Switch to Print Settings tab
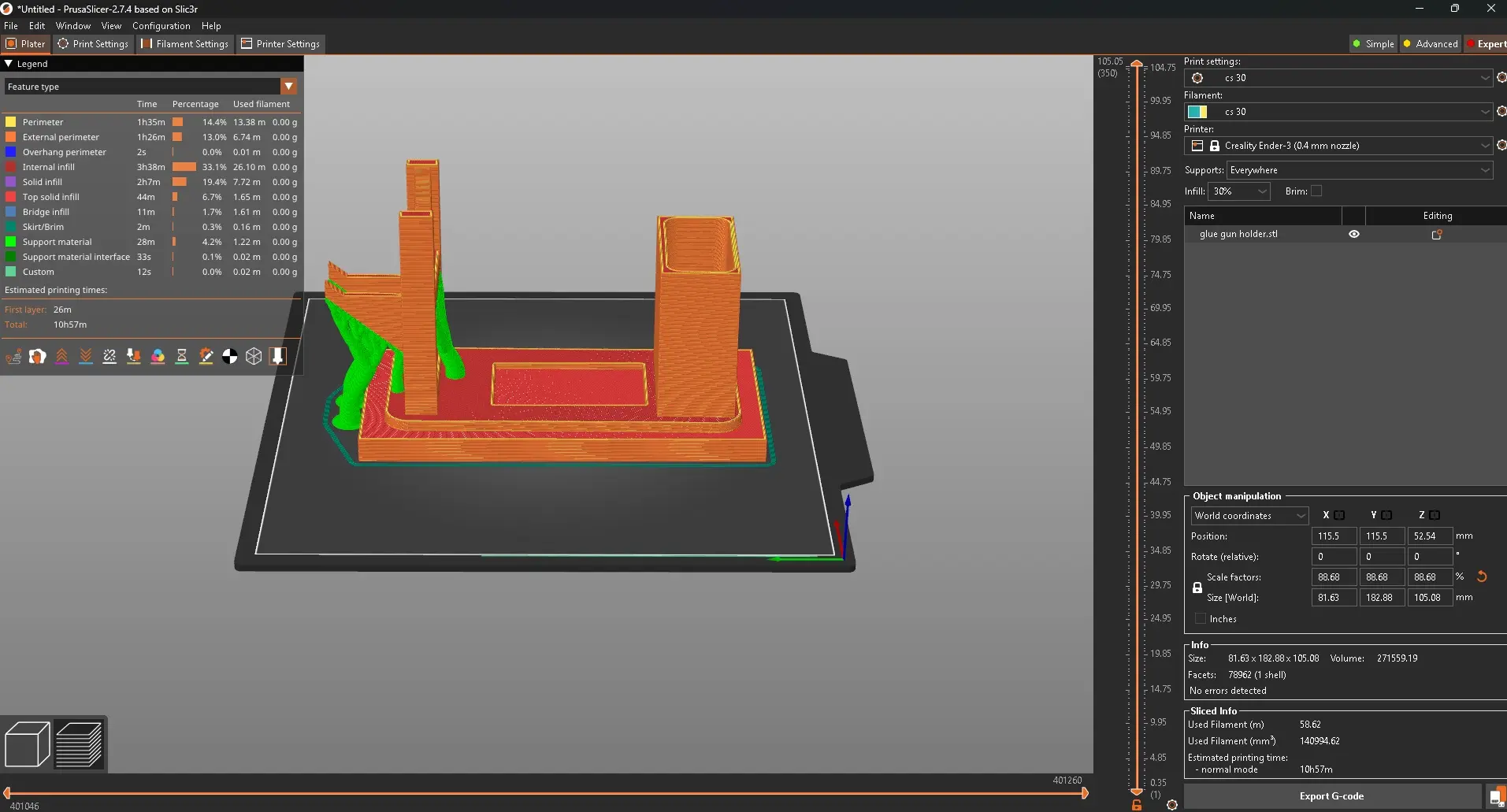Screen dimensions: 1507x812 [93, 44]
